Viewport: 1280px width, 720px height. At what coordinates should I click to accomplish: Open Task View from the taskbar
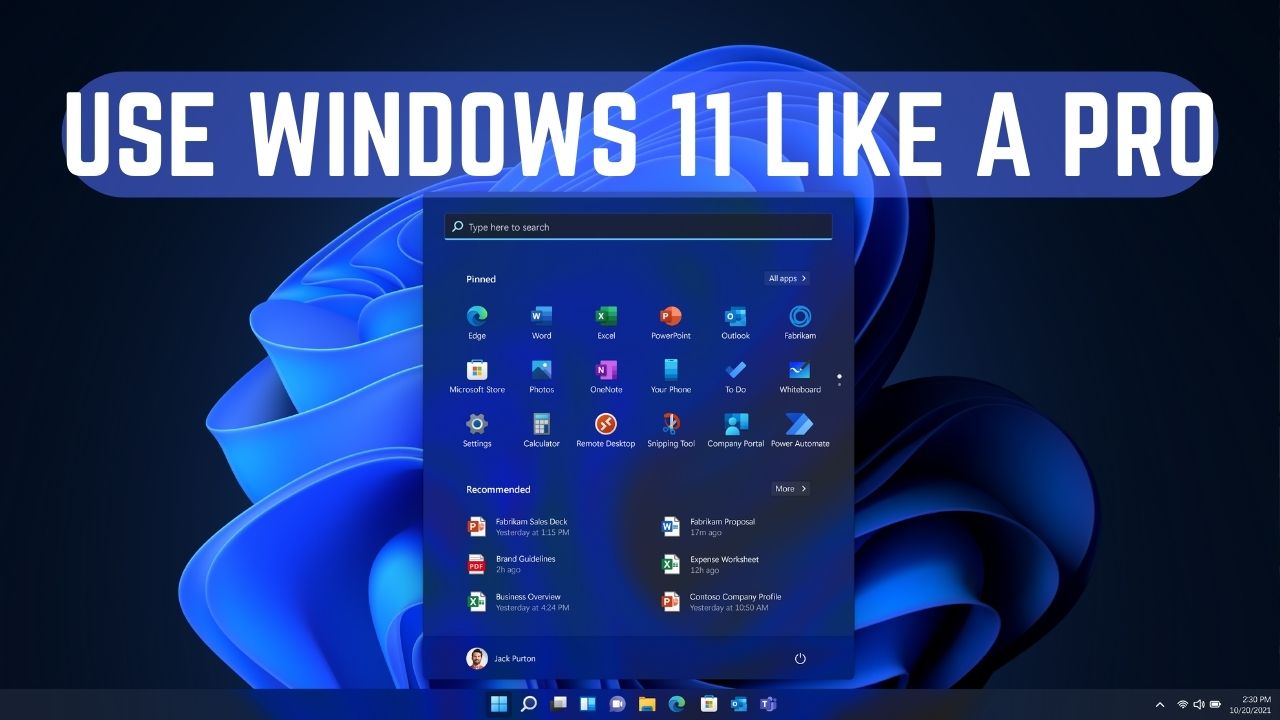558,703
